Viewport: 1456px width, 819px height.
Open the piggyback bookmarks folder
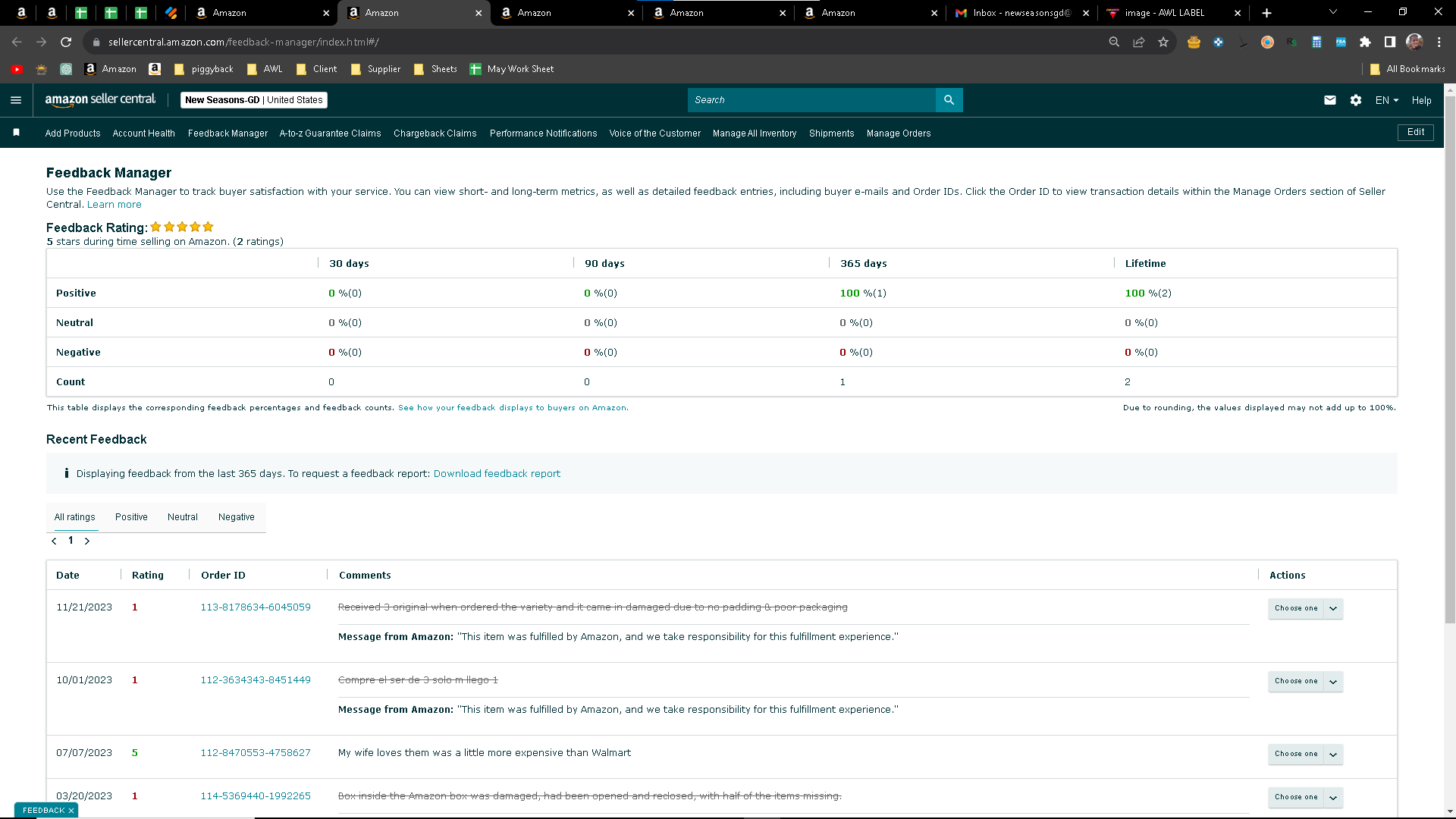point(204,69)
